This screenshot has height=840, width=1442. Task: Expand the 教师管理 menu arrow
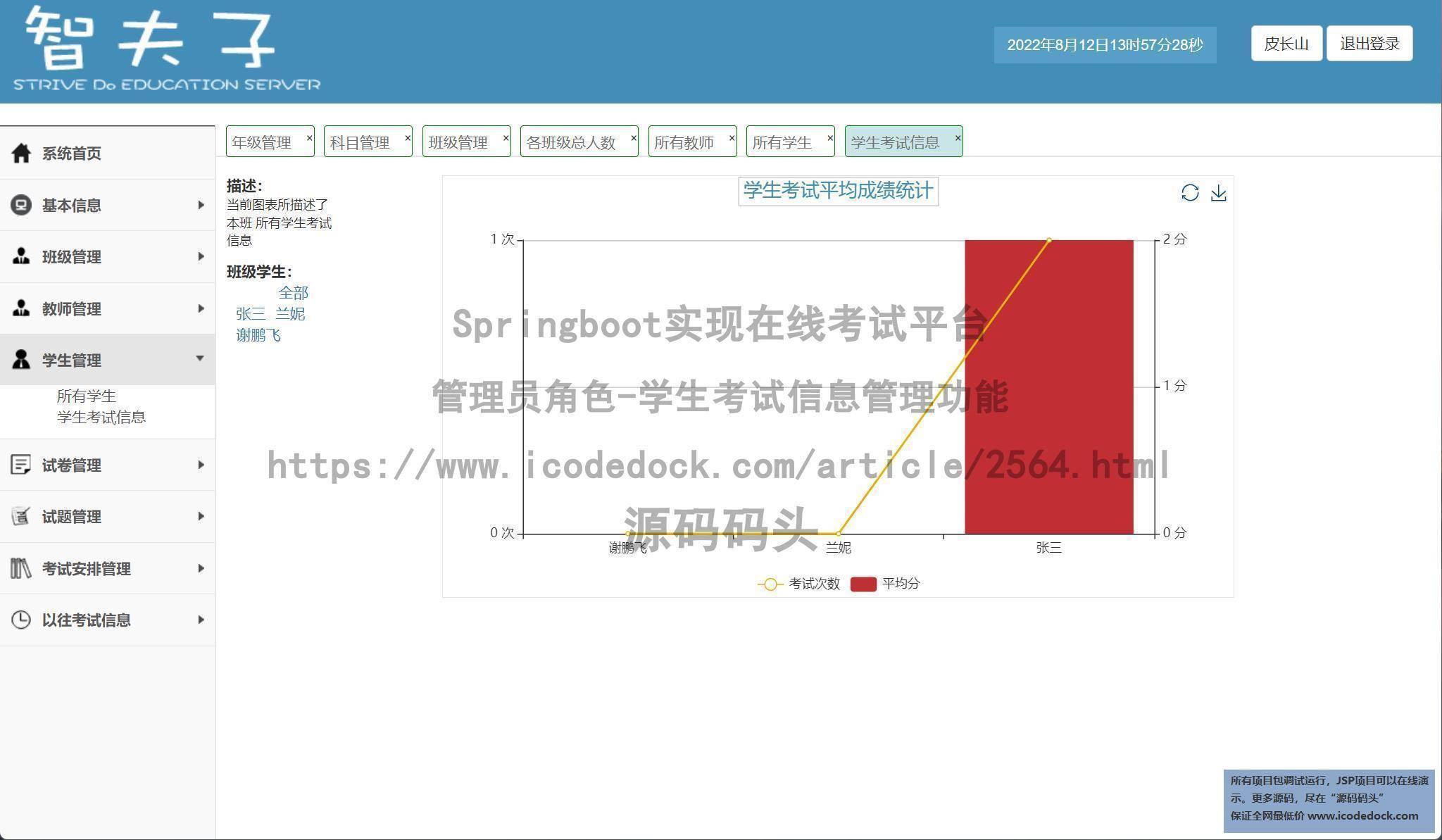click(201, 308)
